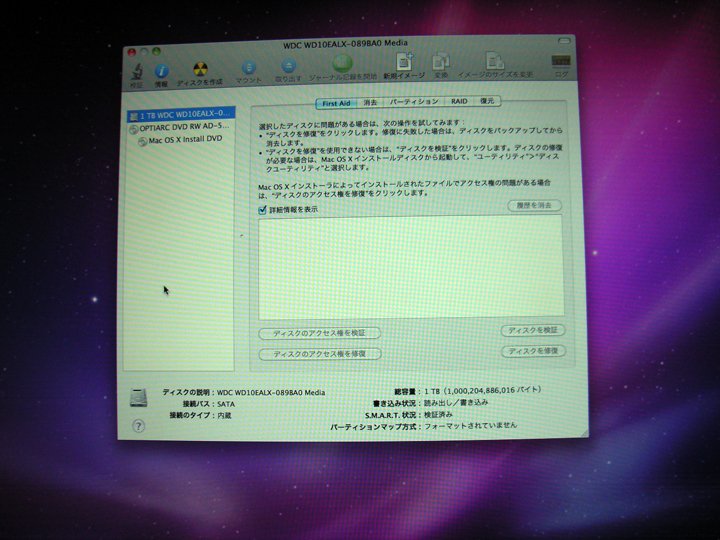Switch to the Partition (パーティション) tab

pos(414,101)
